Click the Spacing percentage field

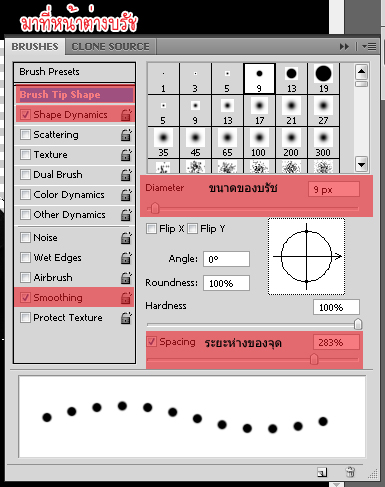(x=336, y=342)
